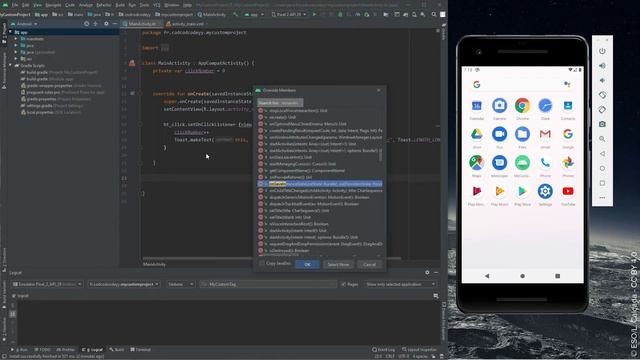Open the app run configuration dropdown

coord(254,14)
